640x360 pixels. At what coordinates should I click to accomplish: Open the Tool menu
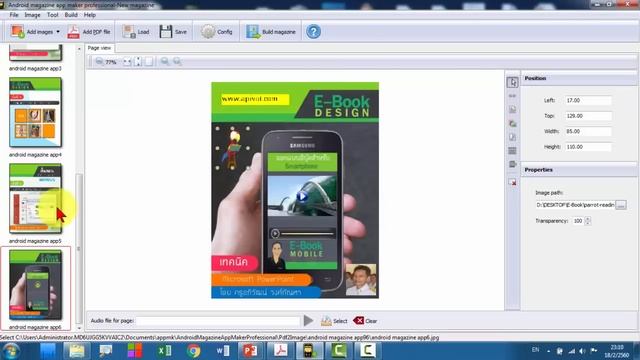pos(53,15)
